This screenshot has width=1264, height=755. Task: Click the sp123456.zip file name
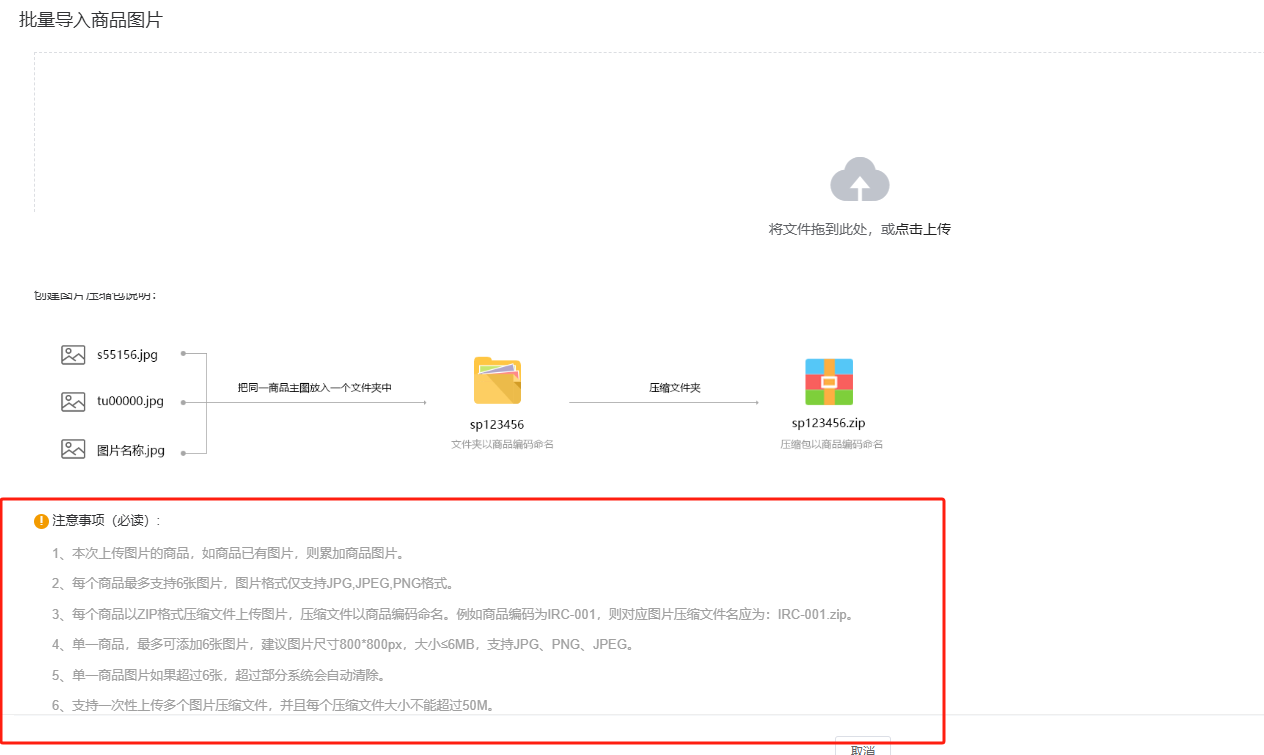click(x=830, y=423)
